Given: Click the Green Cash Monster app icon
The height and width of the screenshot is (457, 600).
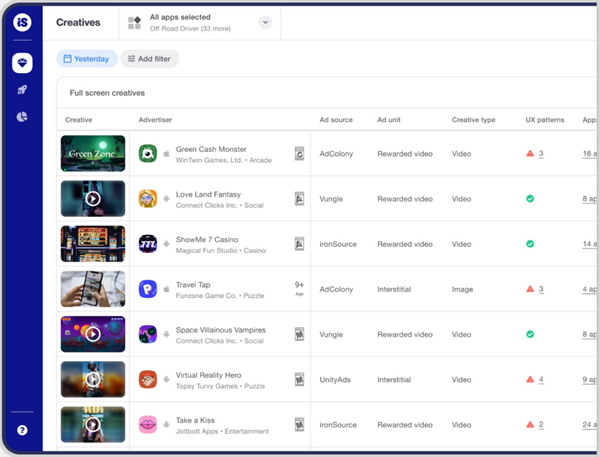Looking at the screenshot, I should click(148, 153).
